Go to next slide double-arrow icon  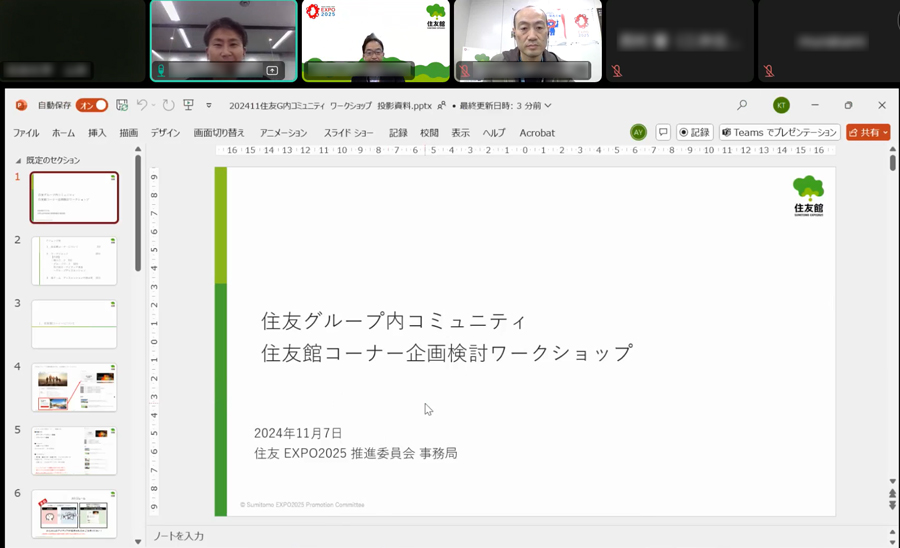893,505
